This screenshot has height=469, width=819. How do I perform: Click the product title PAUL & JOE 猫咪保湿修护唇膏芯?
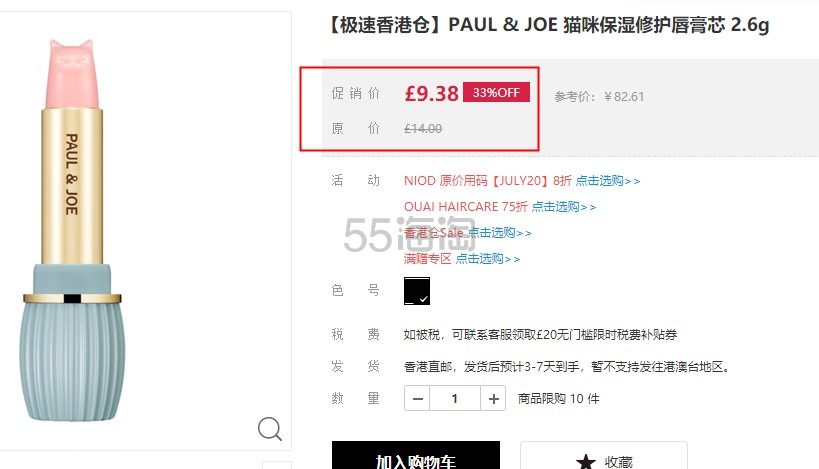click(x=549, y=25)
